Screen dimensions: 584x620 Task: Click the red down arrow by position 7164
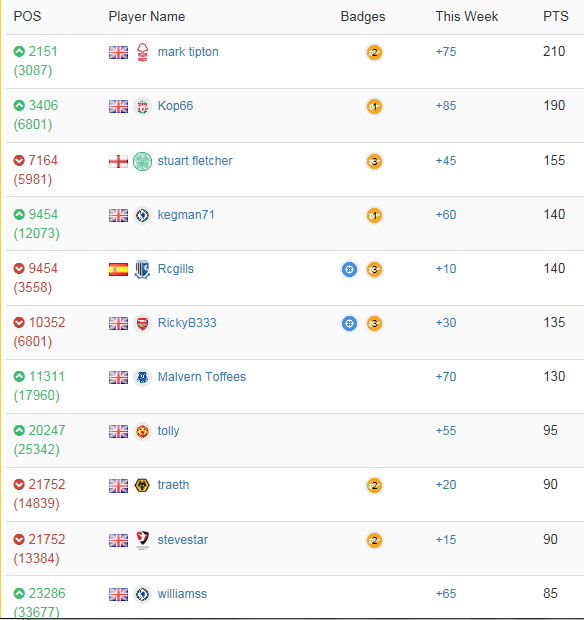coord(19,161)
